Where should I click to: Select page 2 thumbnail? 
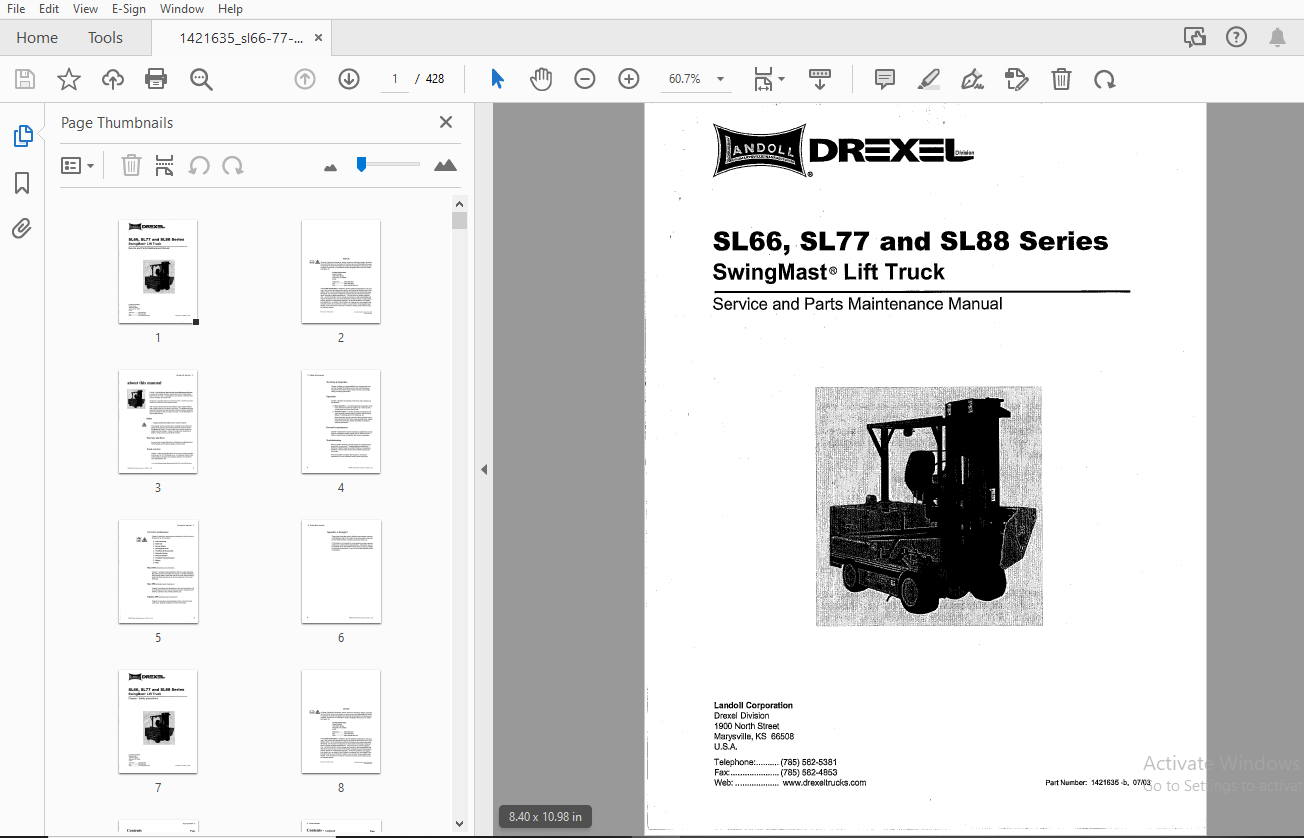[x=341, y=272]
